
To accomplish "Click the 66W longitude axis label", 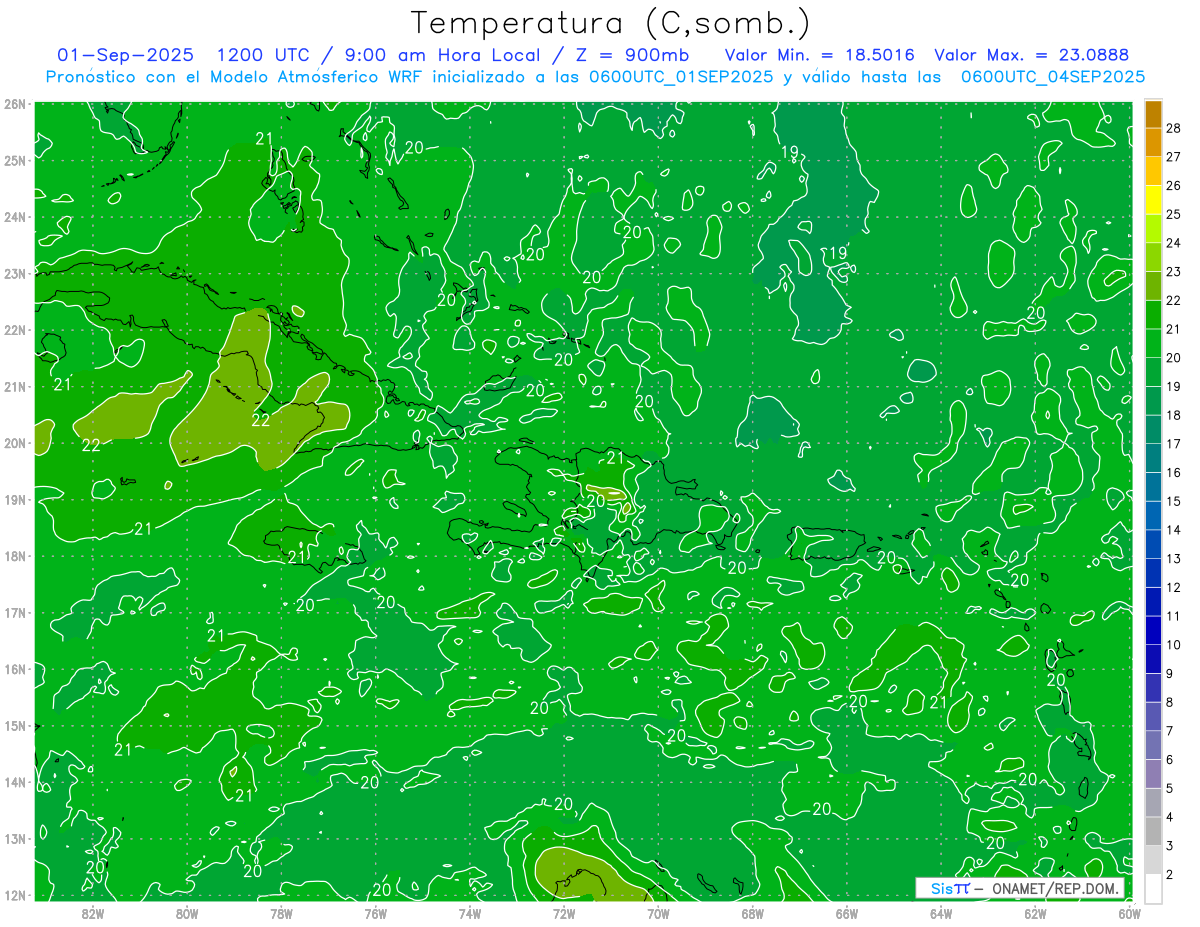I will pos(847,913).
